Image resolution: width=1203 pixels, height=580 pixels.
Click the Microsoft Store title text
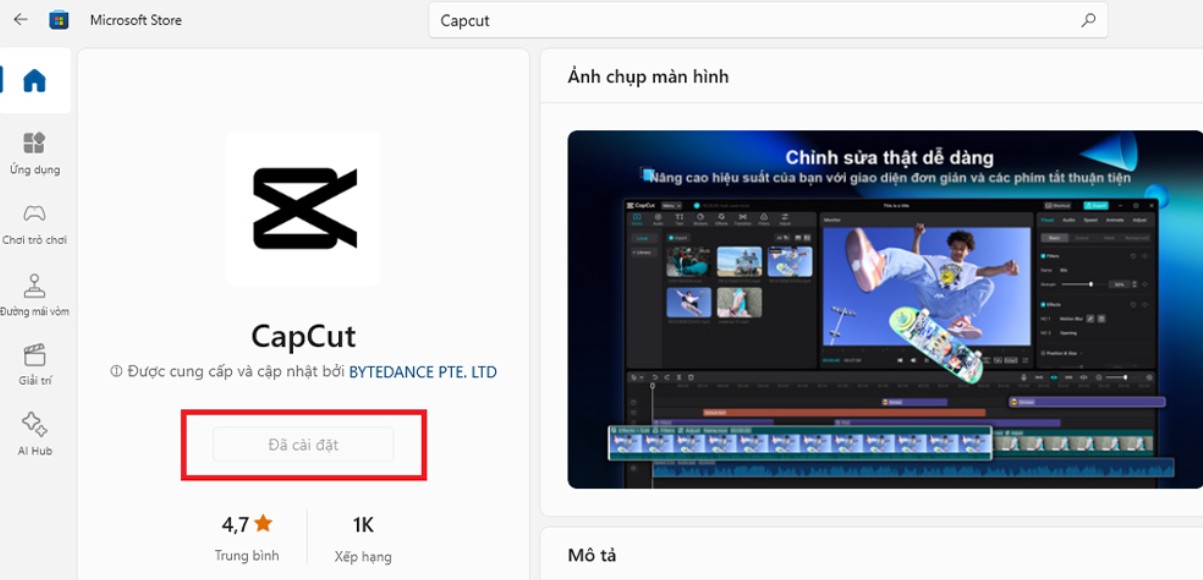click(x=136, y=20)
